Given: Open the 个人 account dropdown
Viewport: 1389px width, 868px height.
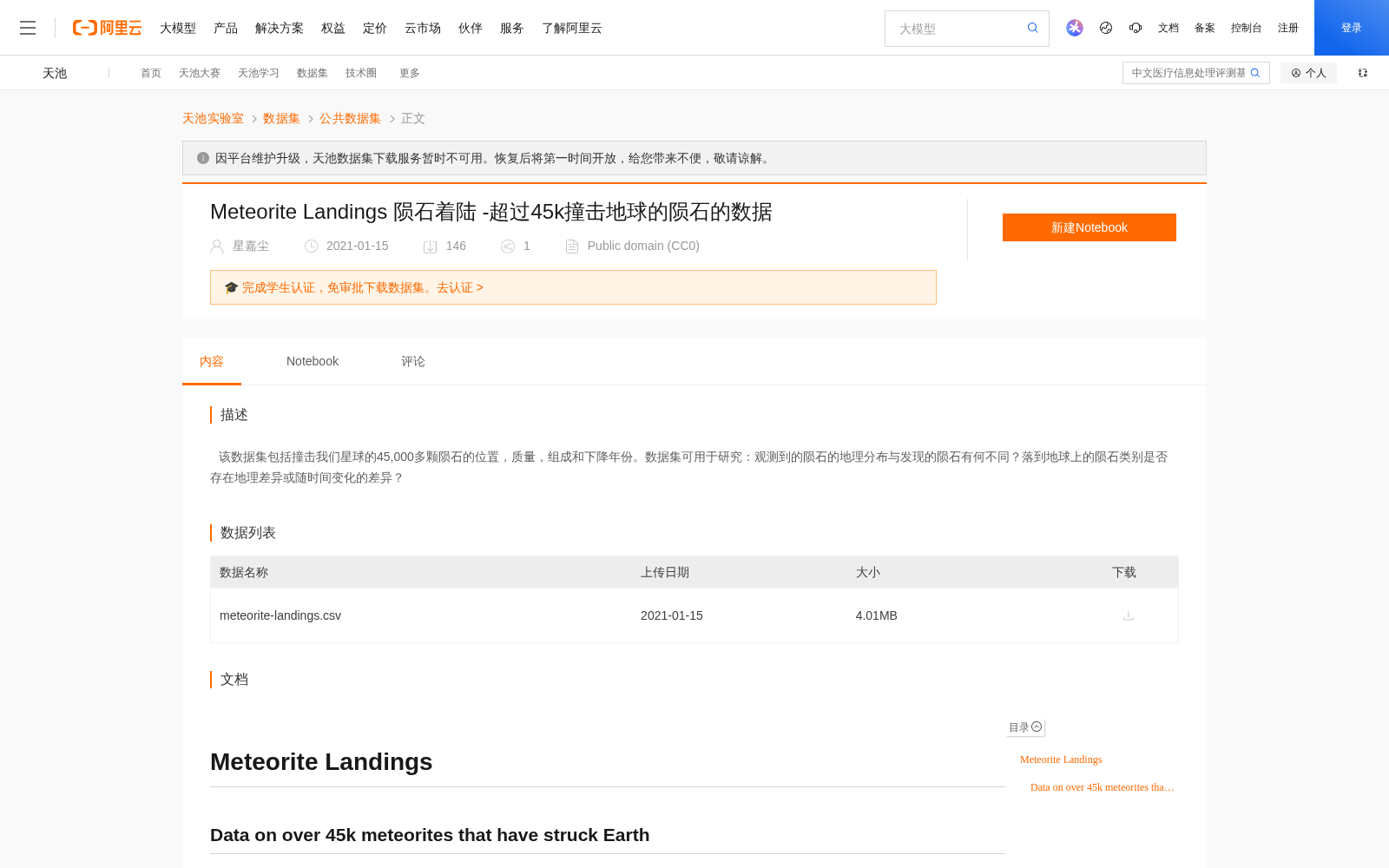Looking at the screenshot, I should tap(1308, 73).
